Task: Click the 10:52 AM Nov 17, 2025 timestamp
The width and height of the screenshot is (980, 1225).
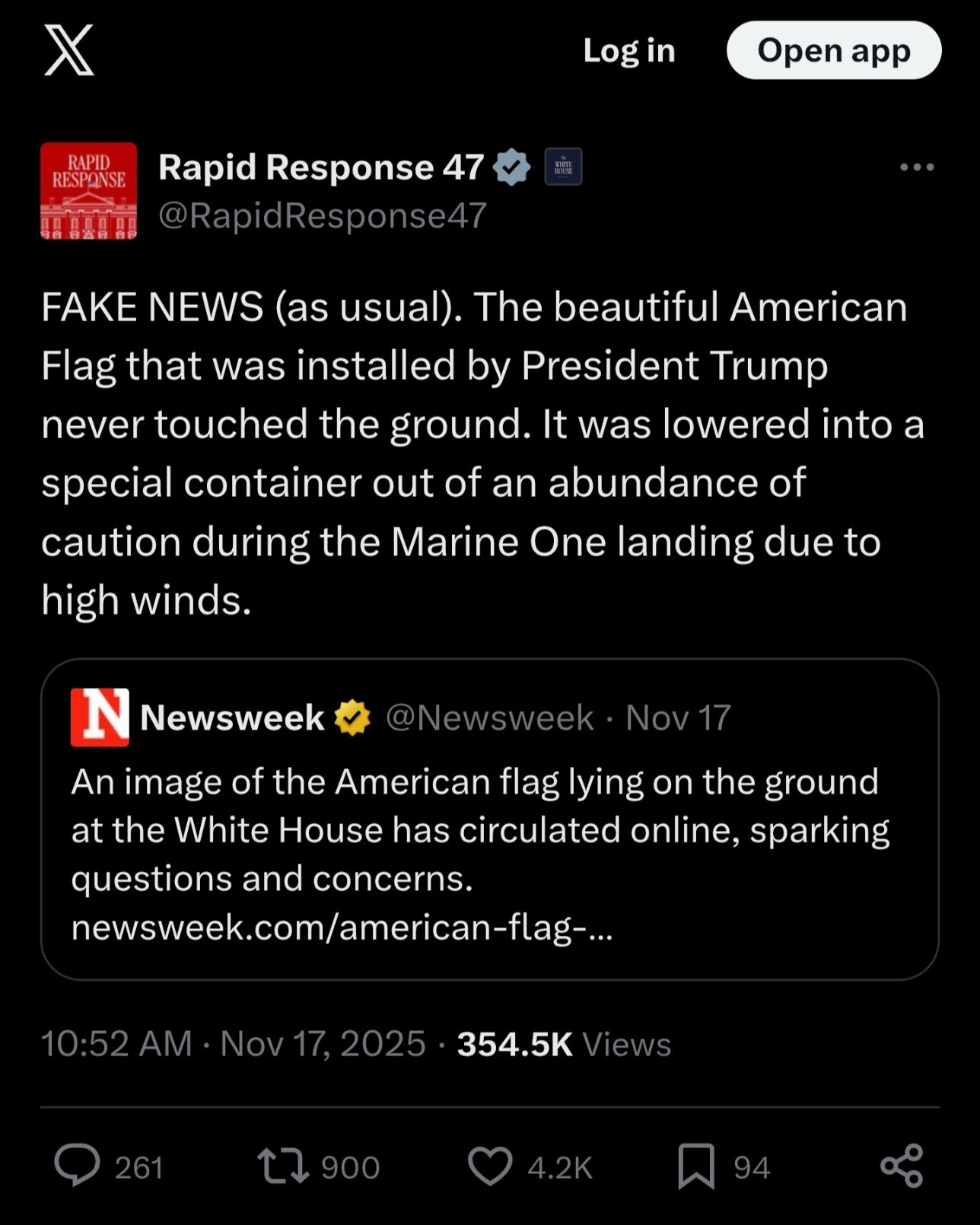Action: pos(233,1044)
